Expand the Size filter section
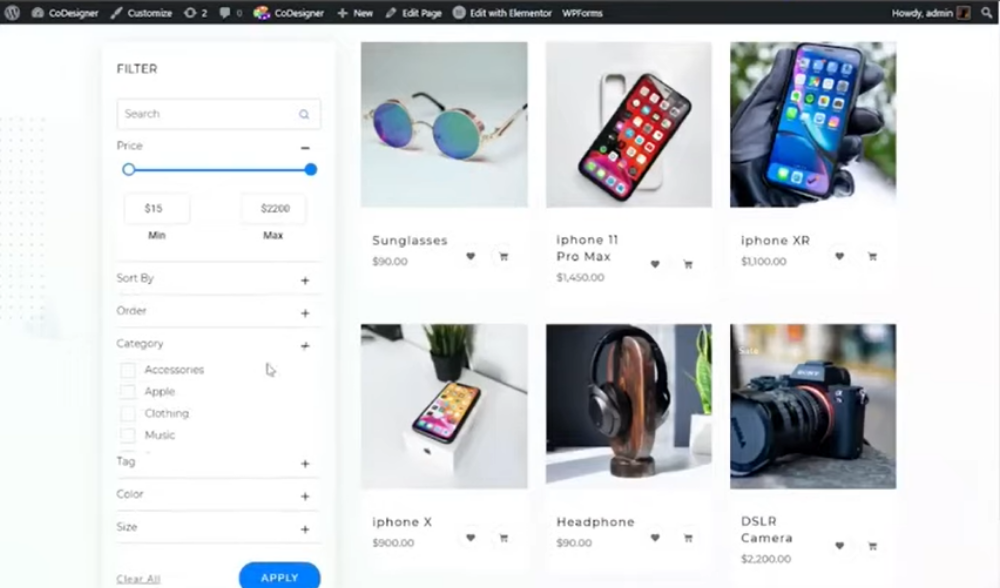The image size is (1000, 588). pos(305,529)
